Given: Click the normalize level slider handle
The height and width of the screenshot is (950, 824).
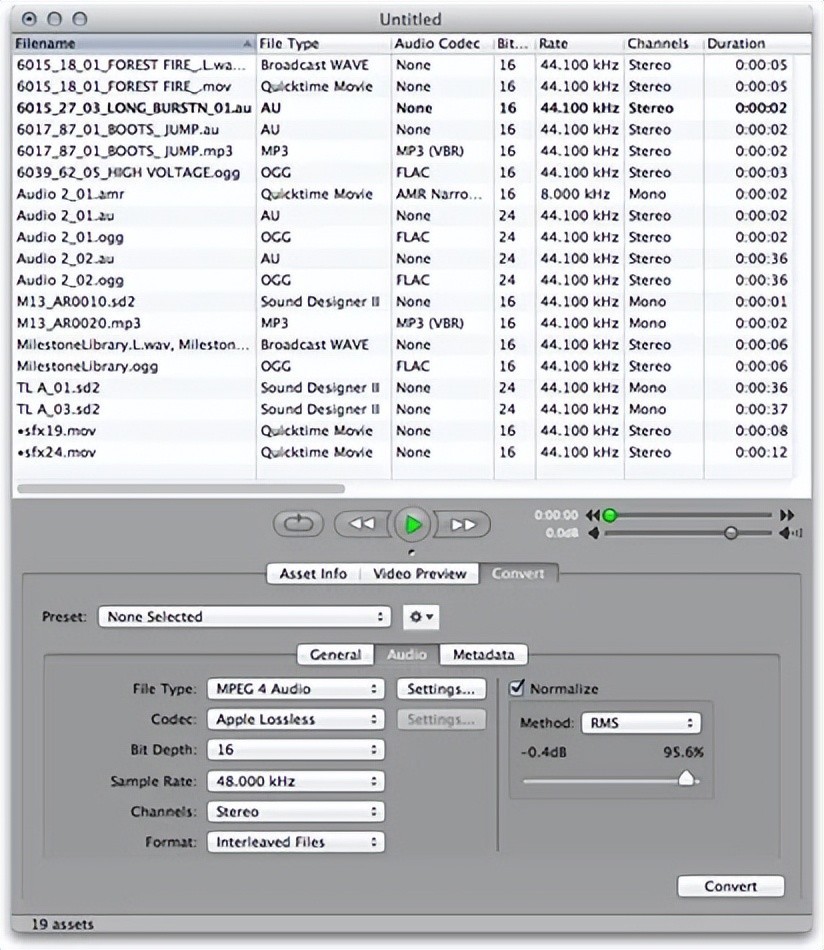Looking at the screenshot, I should pyautogui.click(x=687, y=779).
